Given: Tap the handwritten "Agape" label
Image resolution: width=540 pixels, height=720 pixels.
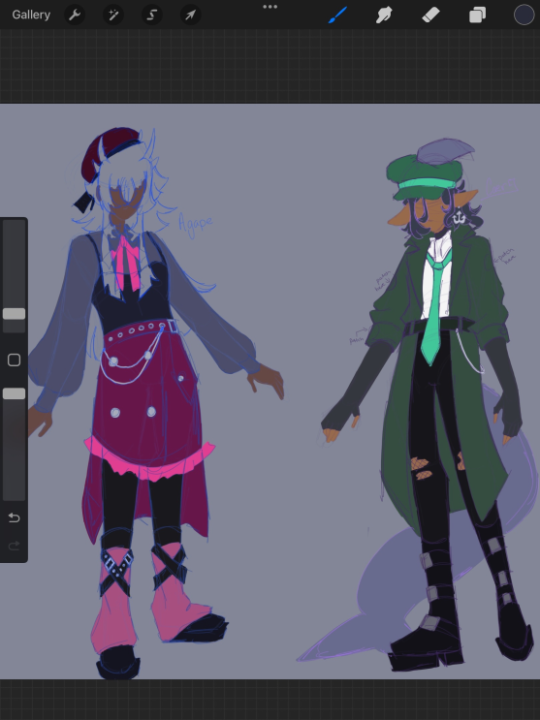Looking at the screenshot, I should click(196, 224).
